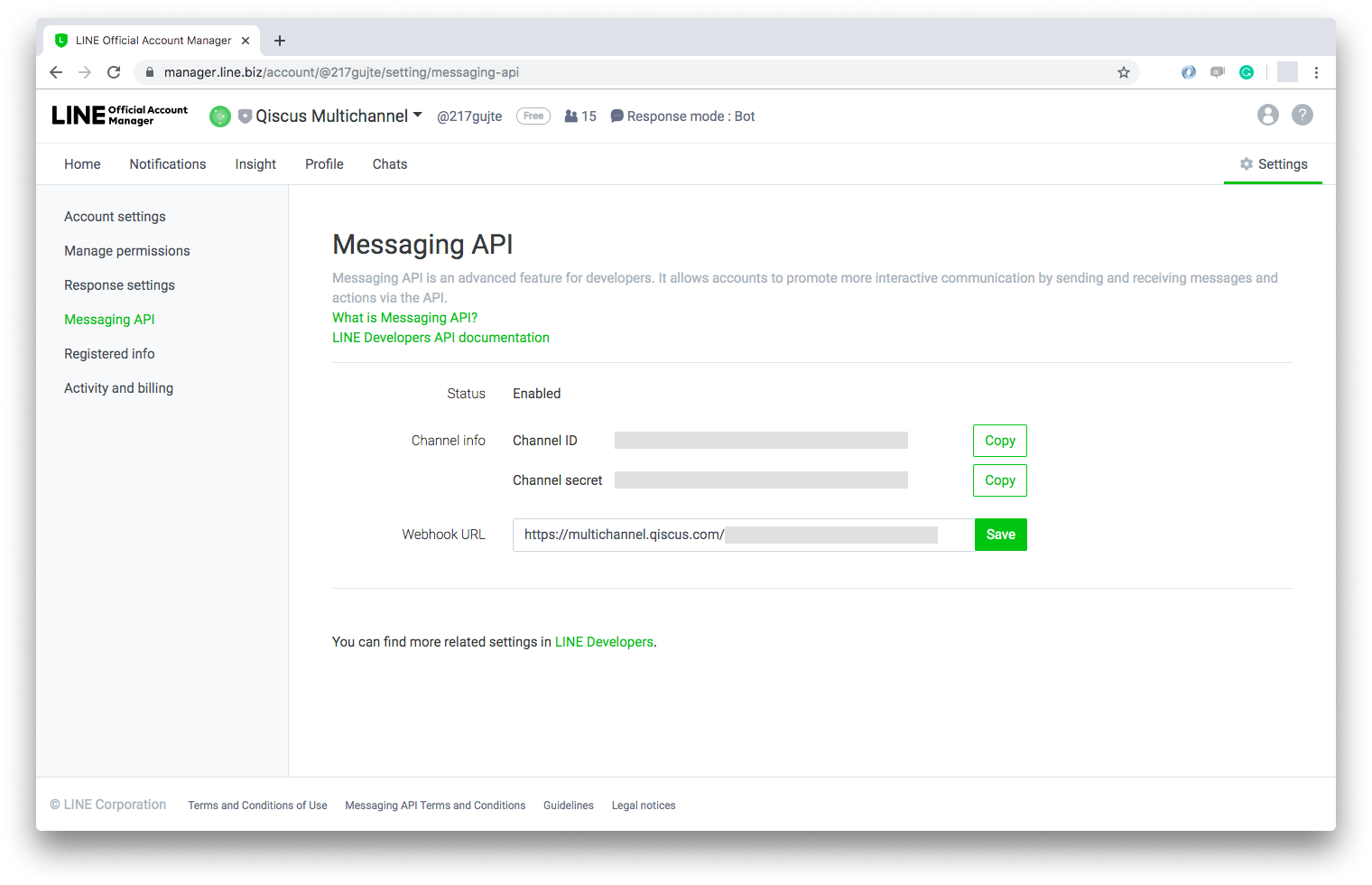Click the Messaging API page heading
Screen dimensions: 1372x885
click(x=422, y=245)
